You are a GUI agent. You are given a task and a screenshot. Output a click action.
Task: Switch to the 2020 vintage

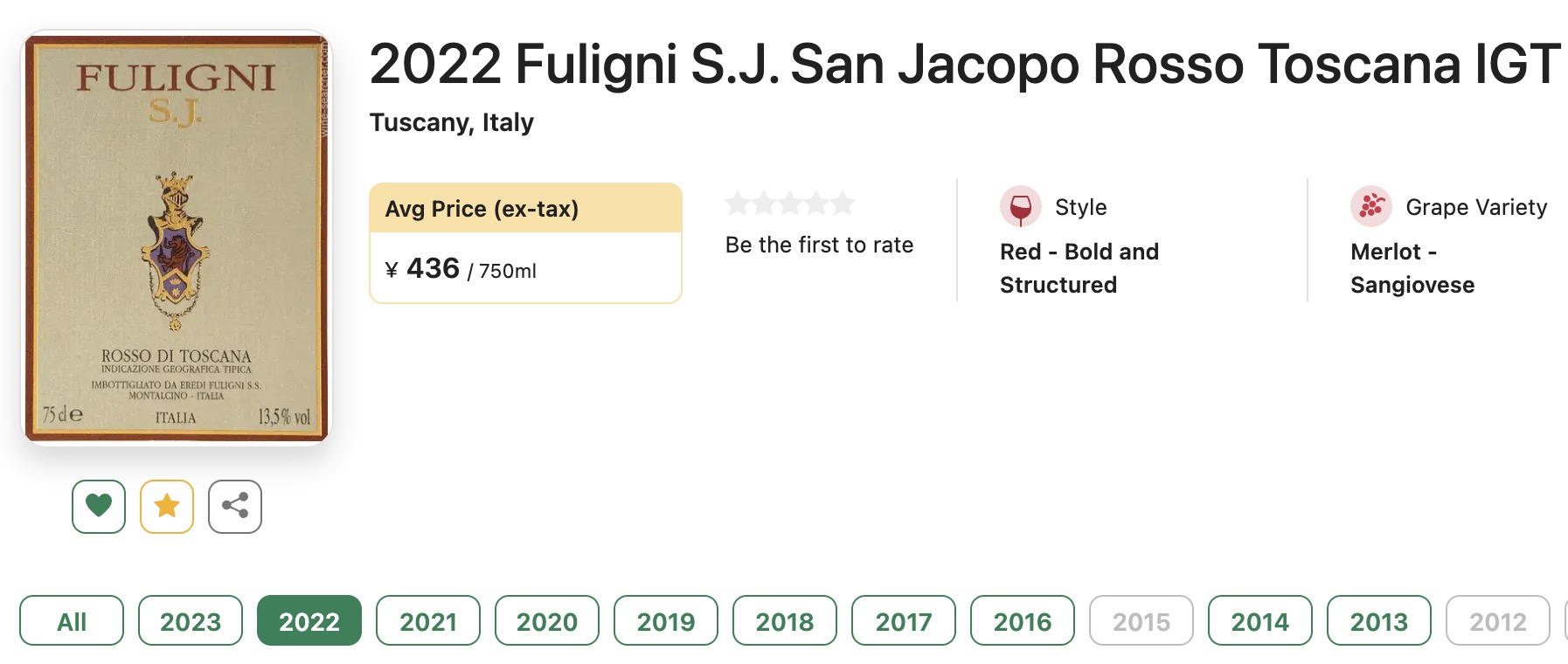(547, 621)
